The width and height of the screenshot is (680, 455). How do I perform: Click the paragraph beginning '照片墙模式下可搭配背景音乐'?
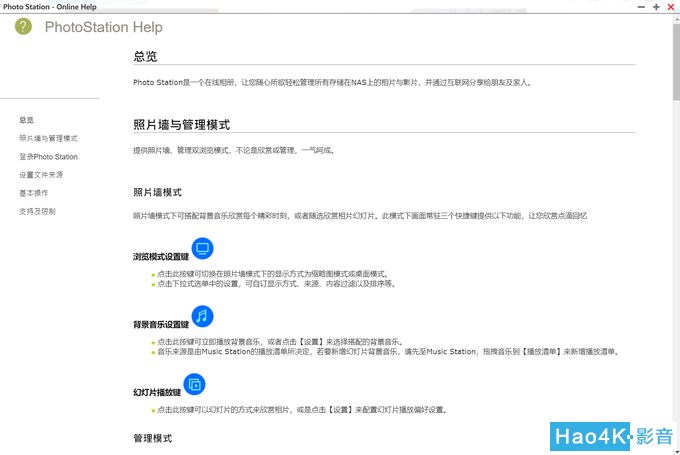[360, 216]
